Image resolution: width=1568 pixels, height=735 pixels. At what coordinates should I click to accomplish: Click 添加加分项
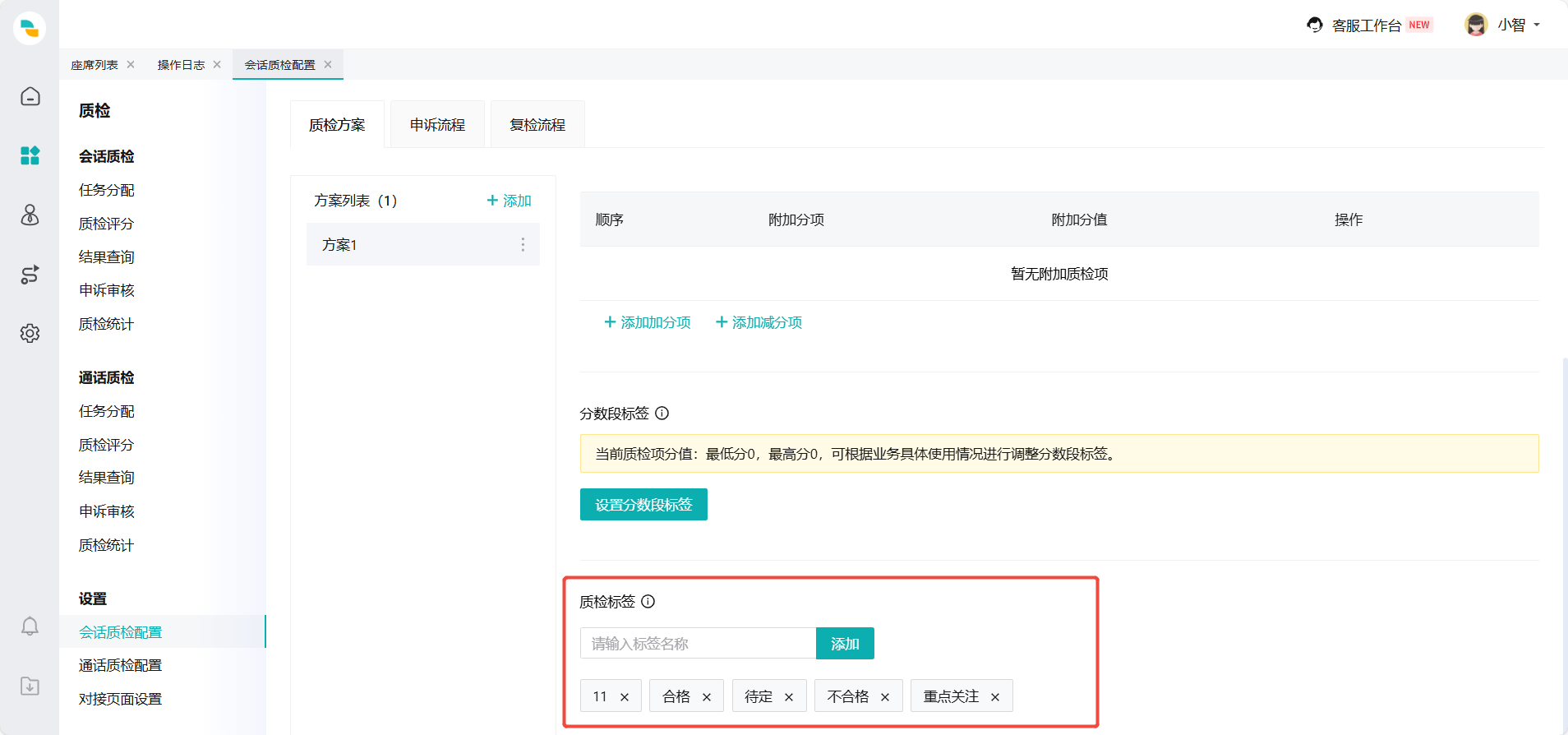648,322
